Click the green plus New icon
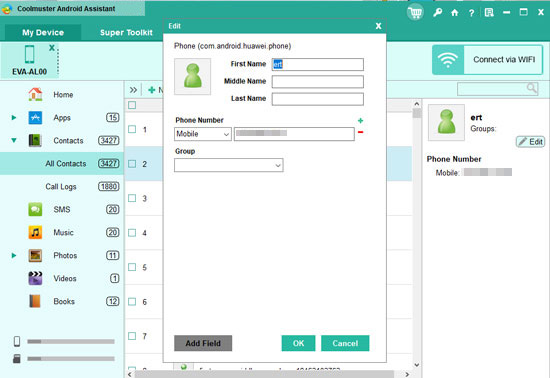 [x=152, y=90]
